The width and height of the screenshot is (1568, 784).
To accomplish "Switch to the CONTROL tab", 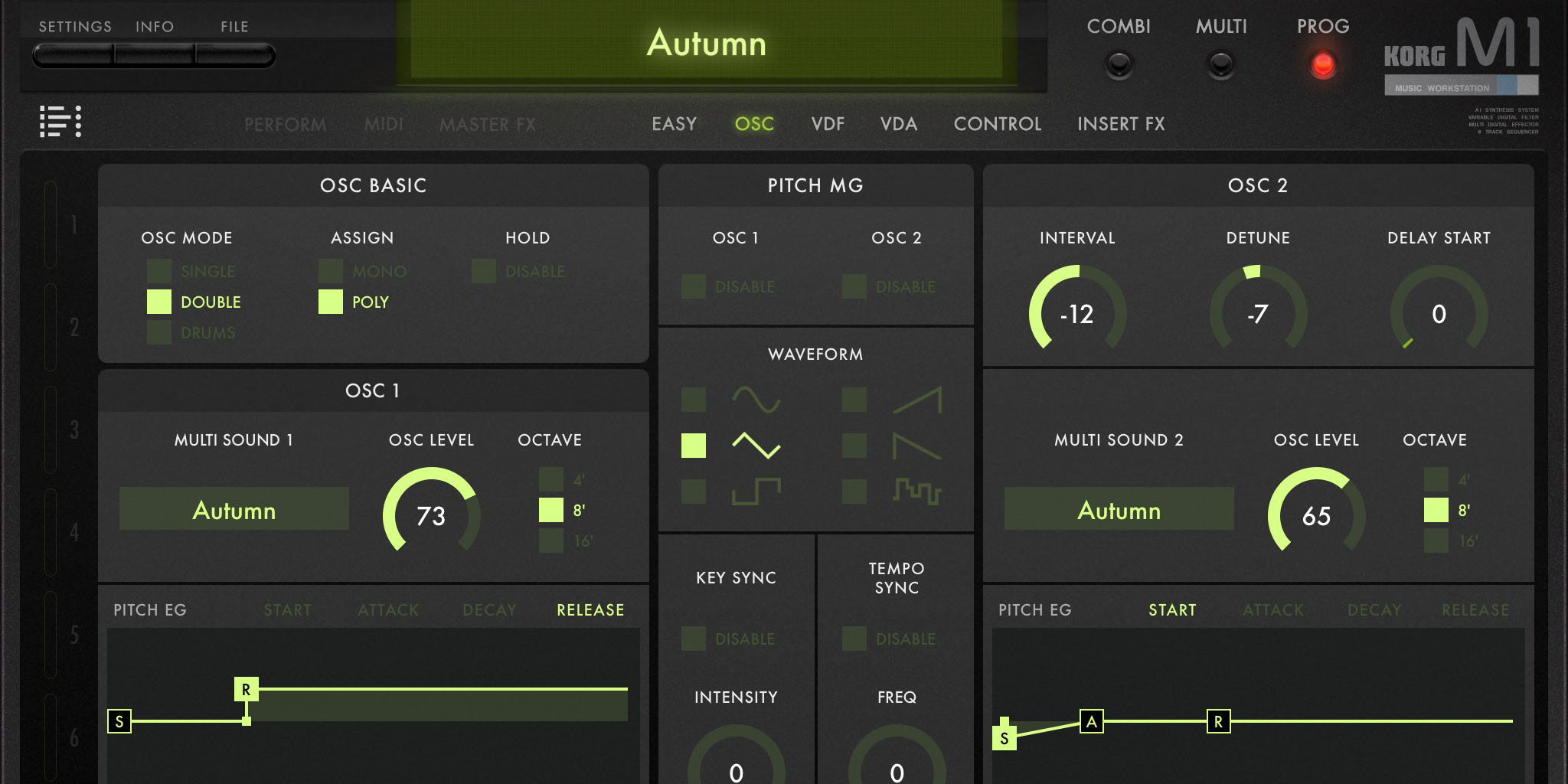I will tap(997, 124).
